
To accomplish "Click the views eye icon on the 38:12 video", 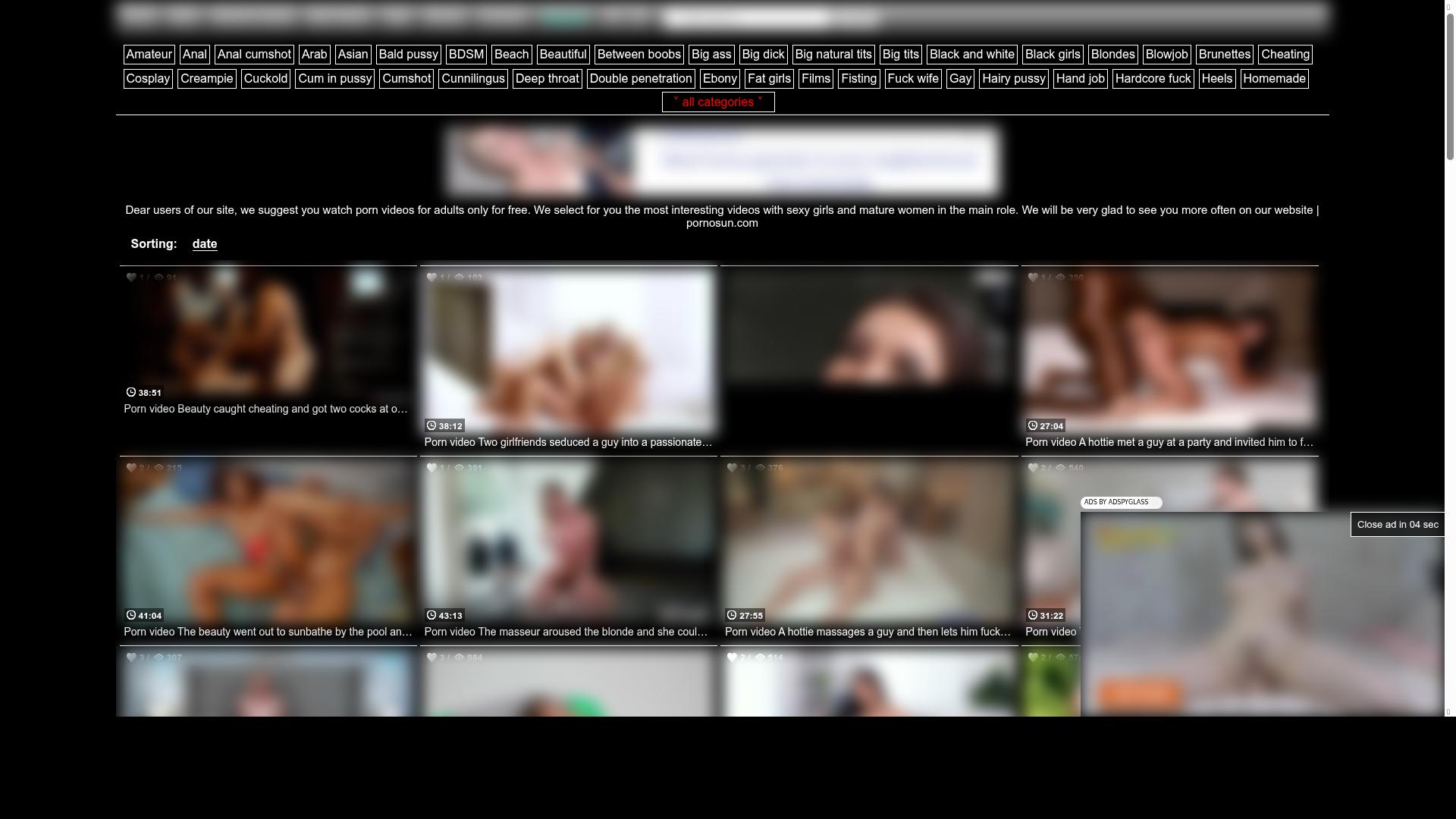I will (x=460, y=278).
